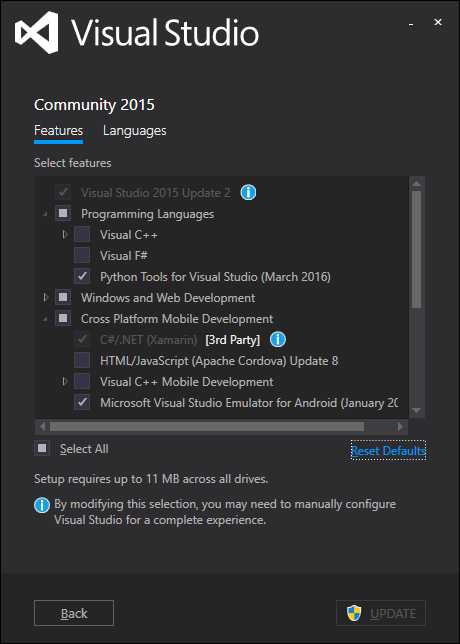Enable the Visual F# checkbox
This screenshot has height=644, width=460.
(x=82, y=255)
